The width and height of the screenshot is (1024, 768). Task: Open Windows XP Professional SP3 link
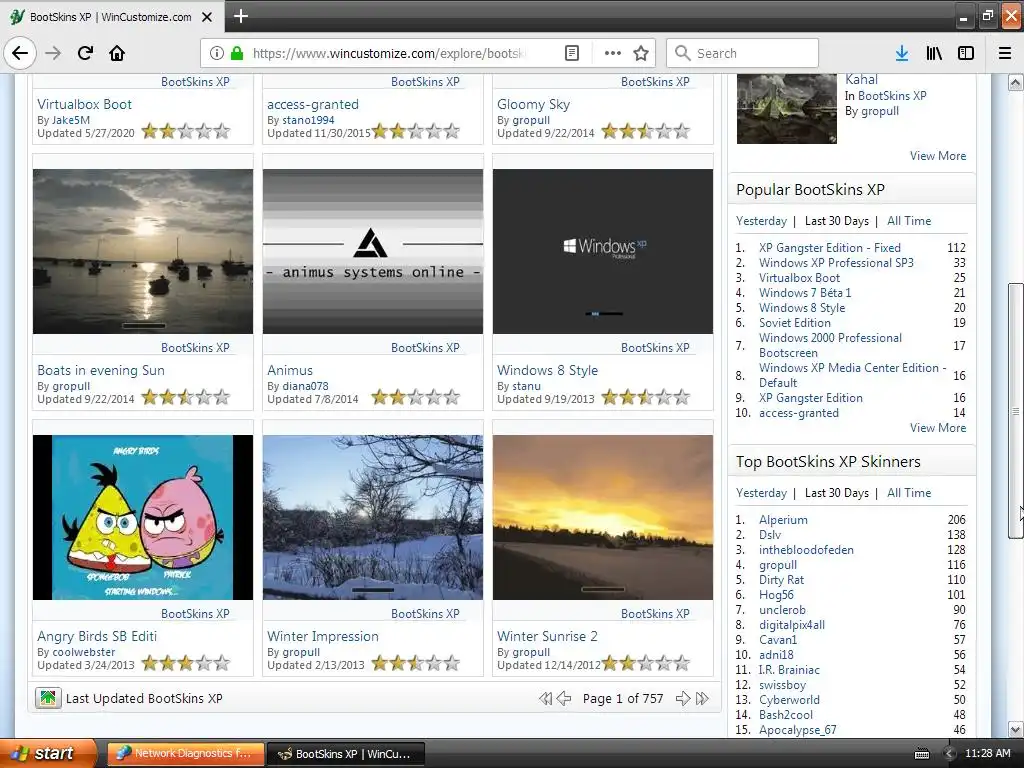click(x=836, y=263)
